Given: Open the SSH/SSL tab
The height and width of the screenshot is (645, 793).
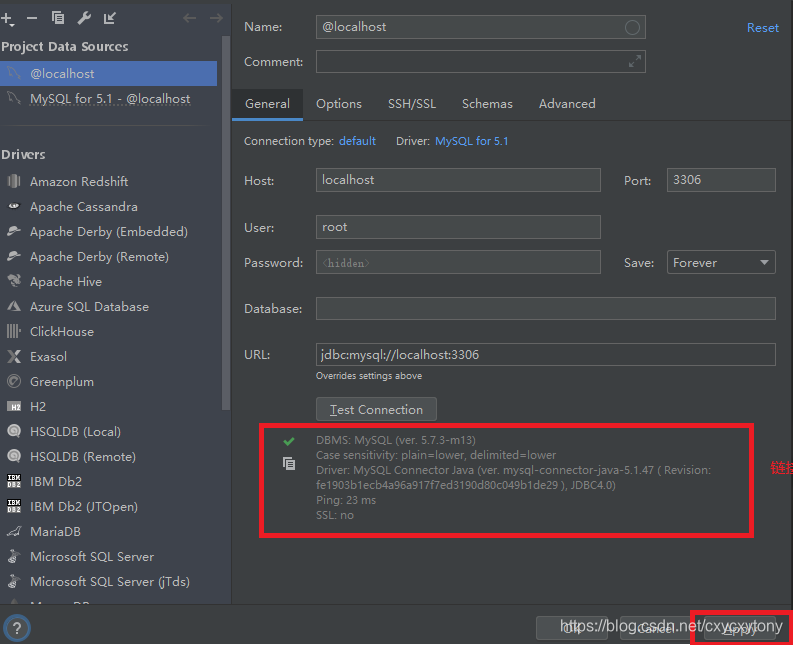Looking at the screenshot, I should pyautogui.click(x=412, y=104).
